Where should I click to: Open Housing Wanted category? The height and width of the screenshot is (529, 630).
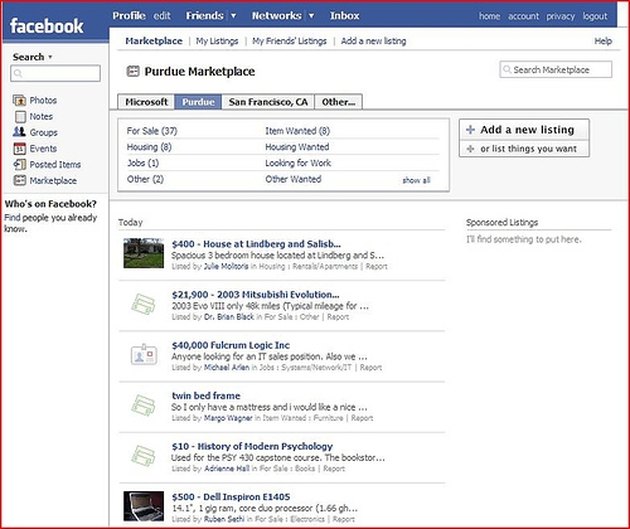point(297,147)
